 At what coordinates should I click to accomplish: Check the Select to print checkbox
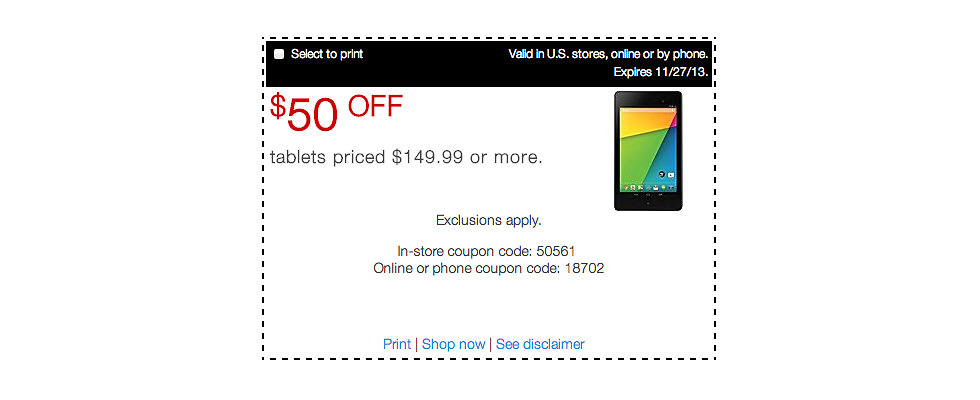(279, 54)
